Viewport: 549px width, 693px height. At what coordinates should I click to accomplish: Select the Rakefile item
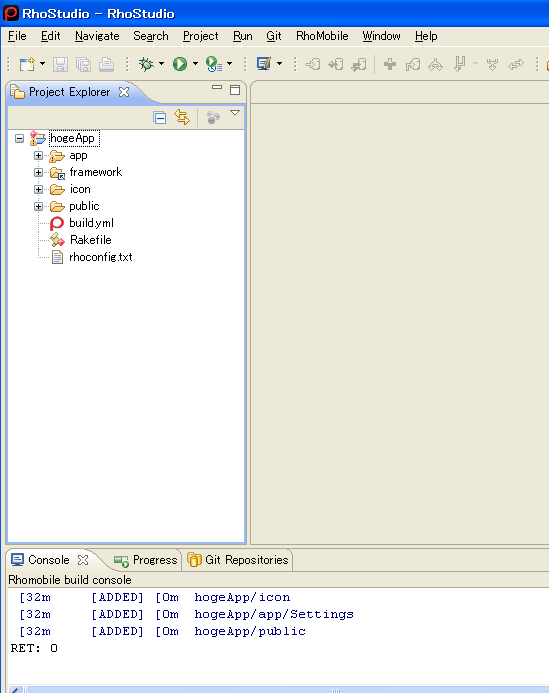tap(91, 240)
